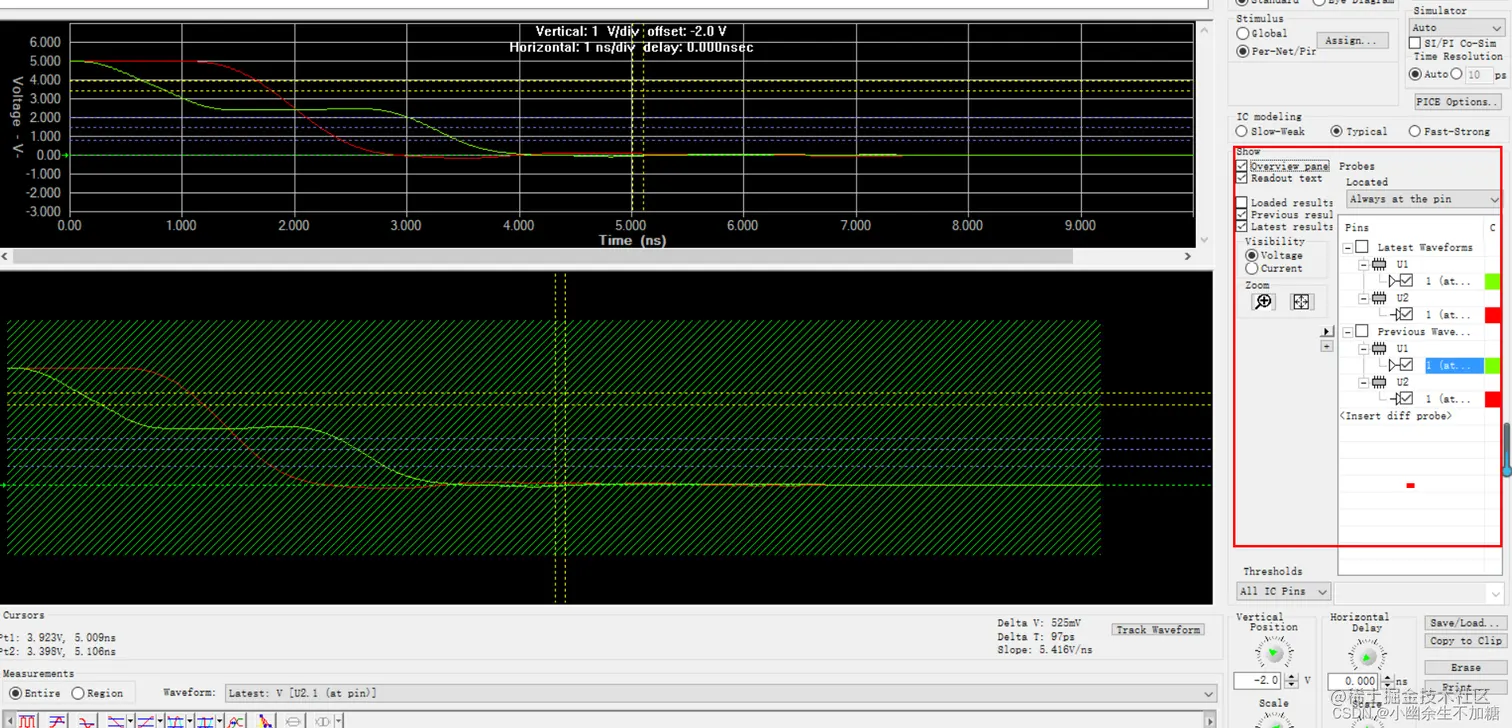The width and height of the screenshot is (1512, 728).
Task: Select the Auto time resolution radio button
Action: click(1414, 74)
